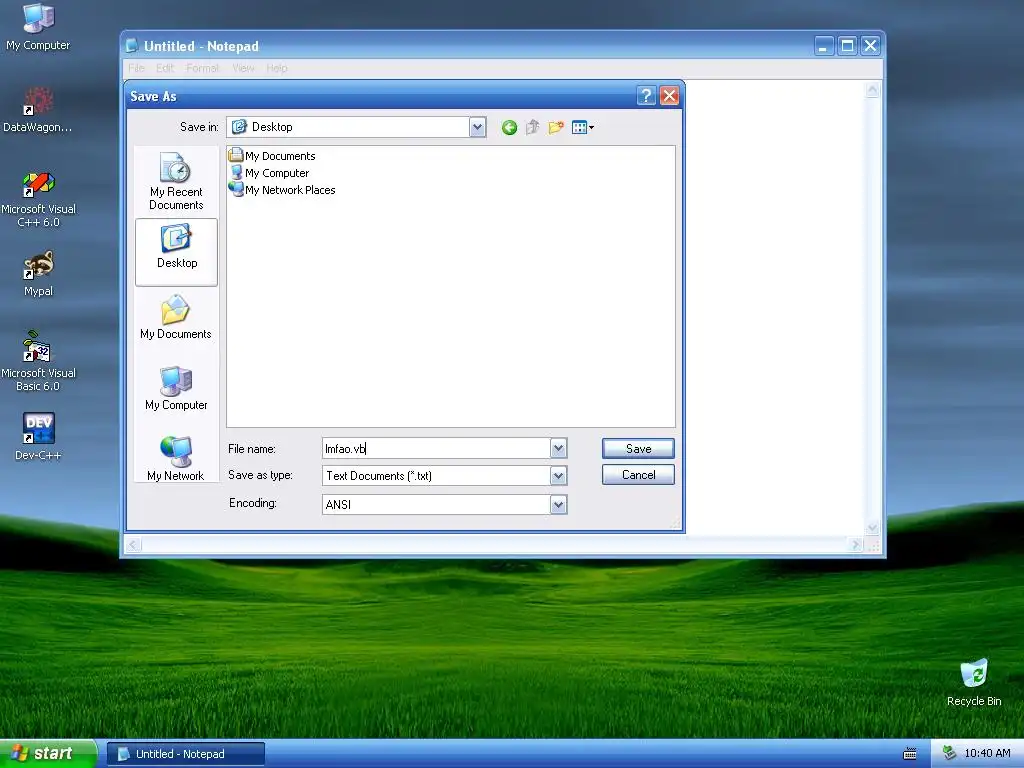Click the green Back arrow in Save As toolbar
The width and height of the screenshot is (1024, 768).
point(509,127)
